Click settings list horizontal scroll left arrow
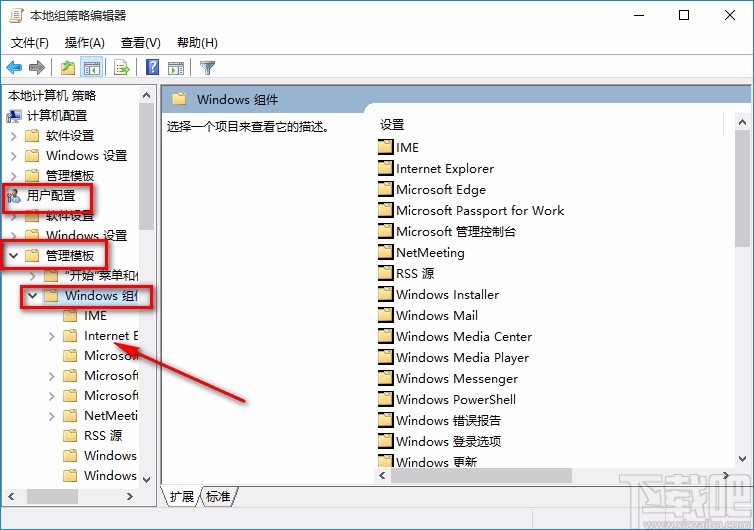Image resolution: width=754 pixels, height=530 pixels. point(382,476)
